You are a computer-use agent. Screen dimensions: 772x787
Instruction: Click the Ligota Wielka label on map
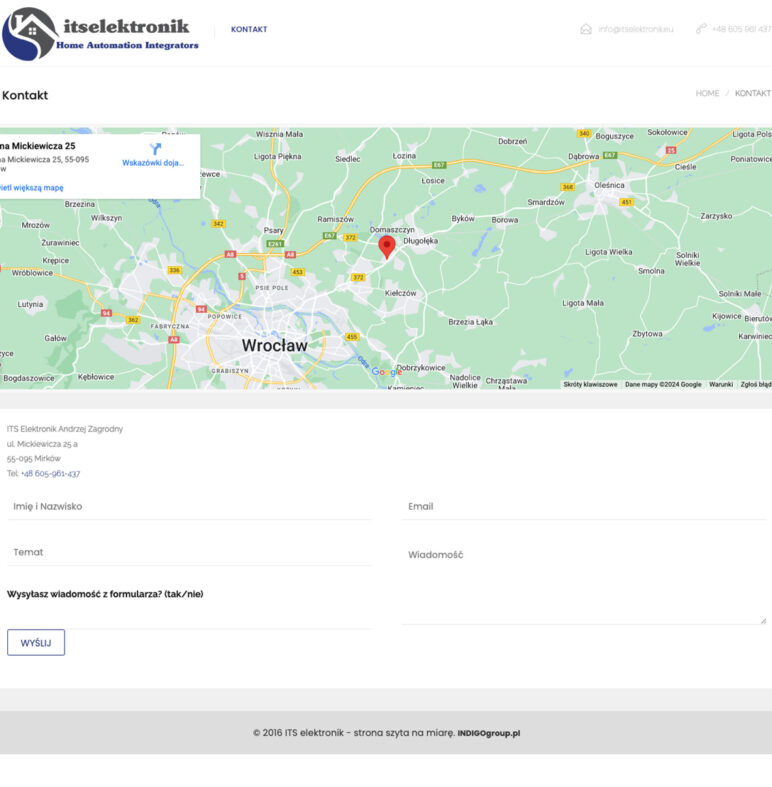pos(609,252)
